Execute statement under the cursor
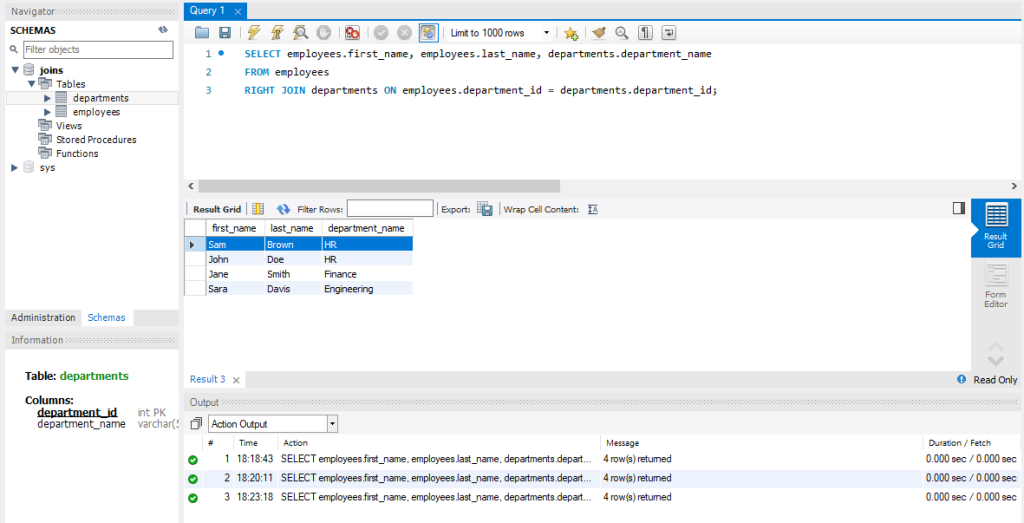 click(x=277, y=33)
